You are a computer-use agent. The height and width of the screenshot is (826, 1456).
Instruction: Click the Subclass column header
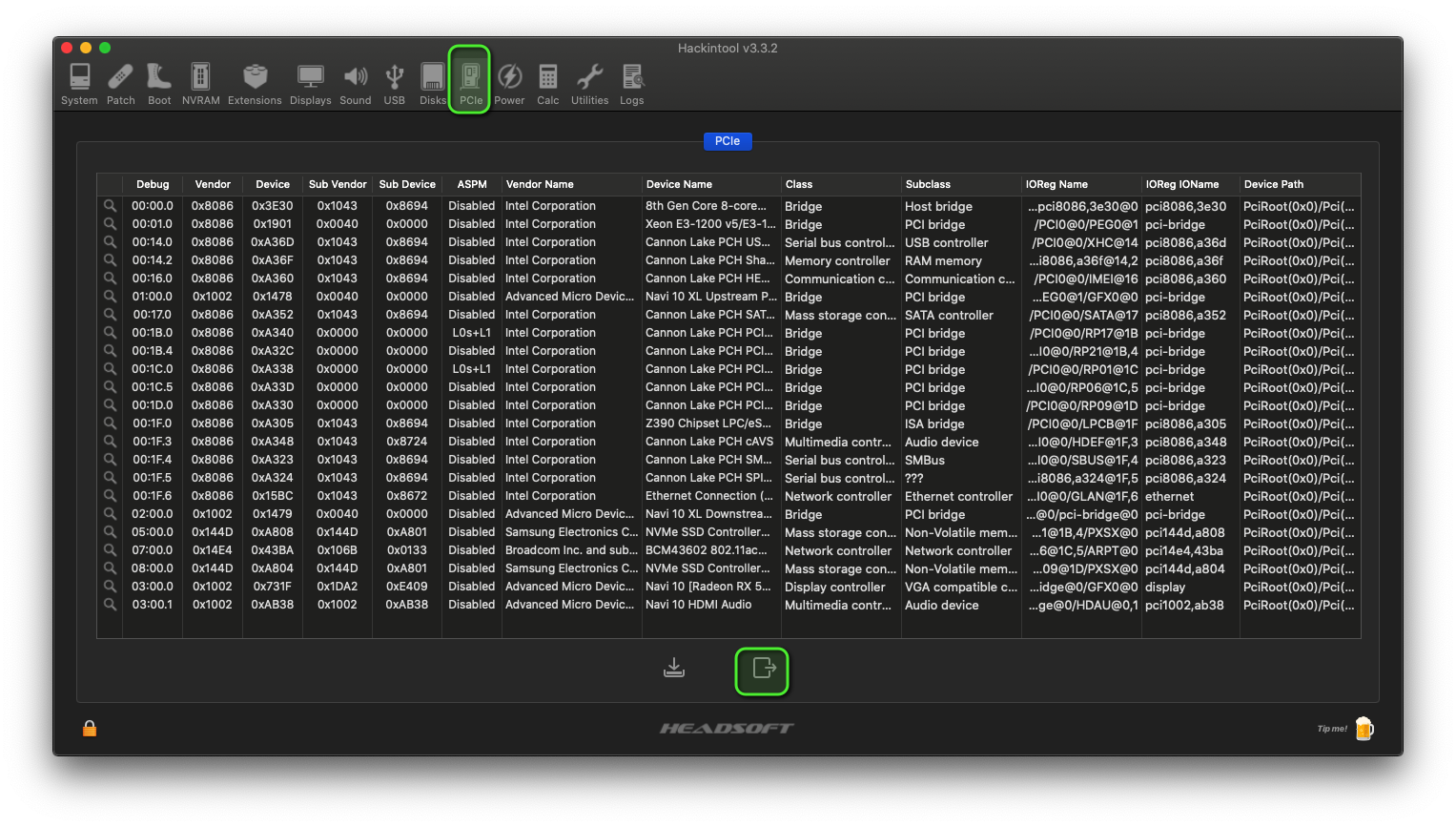click(961, 185)
